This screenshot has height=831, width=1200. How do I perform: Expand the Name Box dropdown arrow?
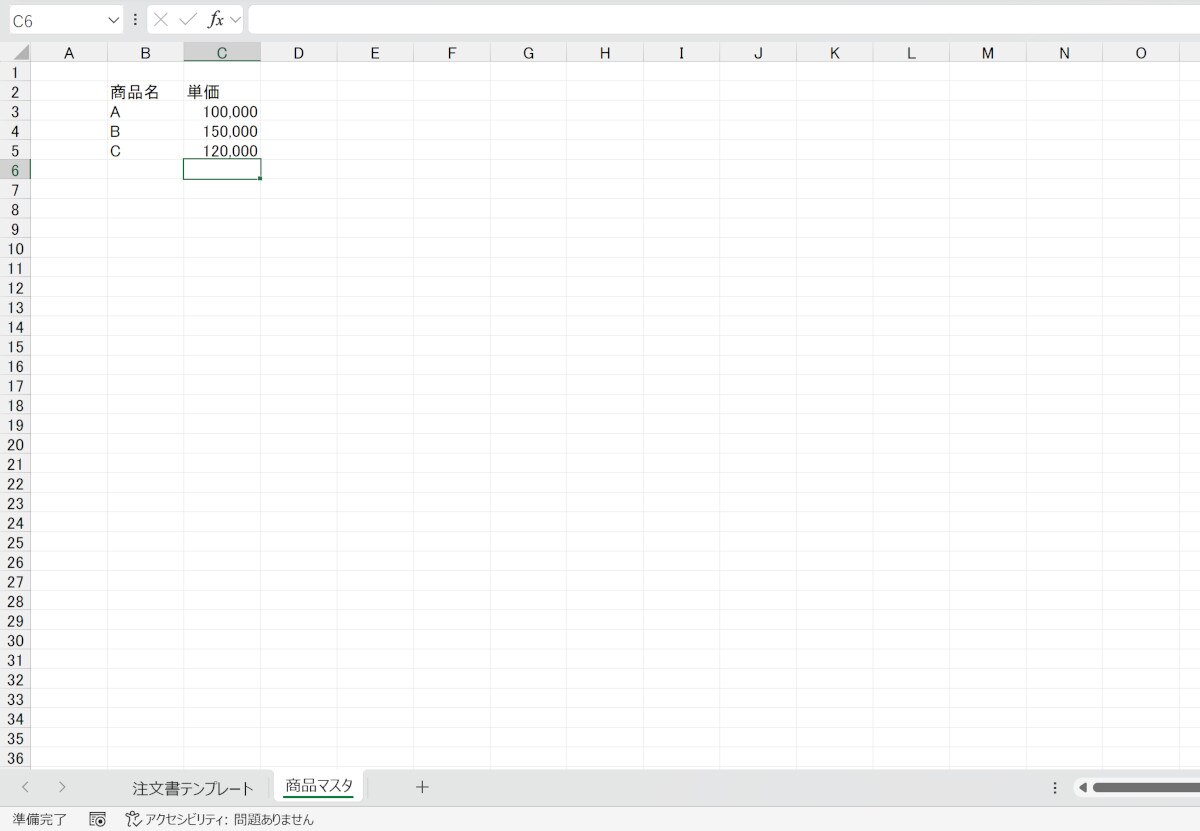(113, 20)
